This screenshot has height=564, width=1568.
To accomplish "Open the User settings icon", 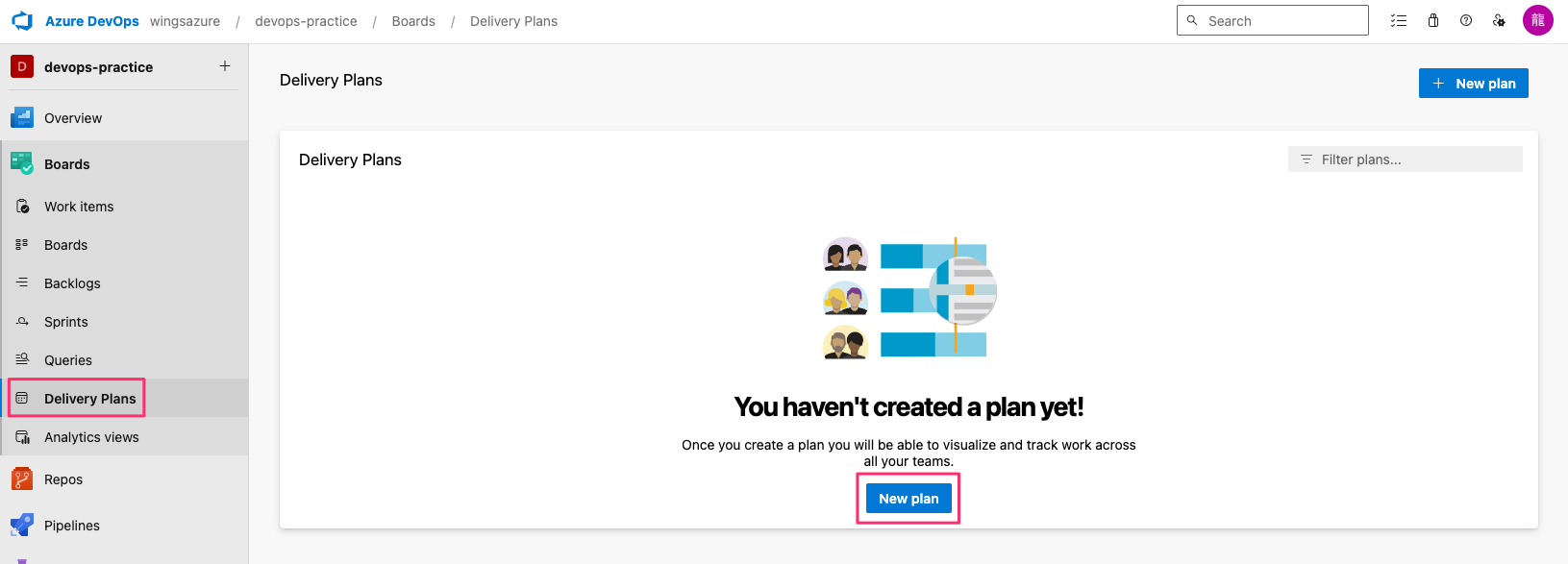I will (x=1499, y=20).
